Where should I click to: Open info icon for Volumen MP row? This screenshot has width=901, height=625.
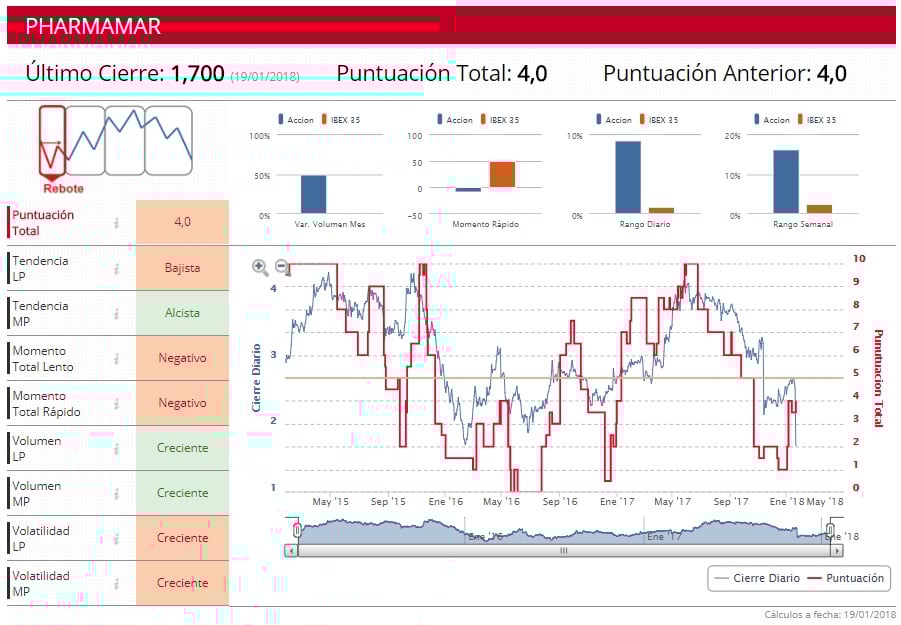[x=116, y=493]
